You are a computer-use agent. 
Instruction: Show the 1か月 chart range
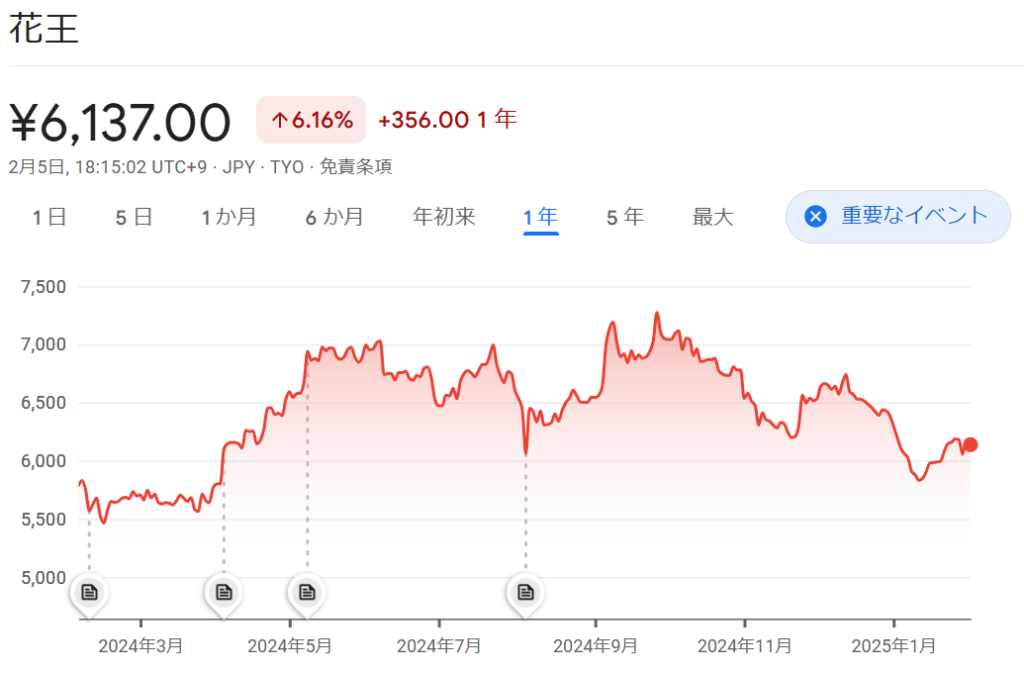click(229, 217)
